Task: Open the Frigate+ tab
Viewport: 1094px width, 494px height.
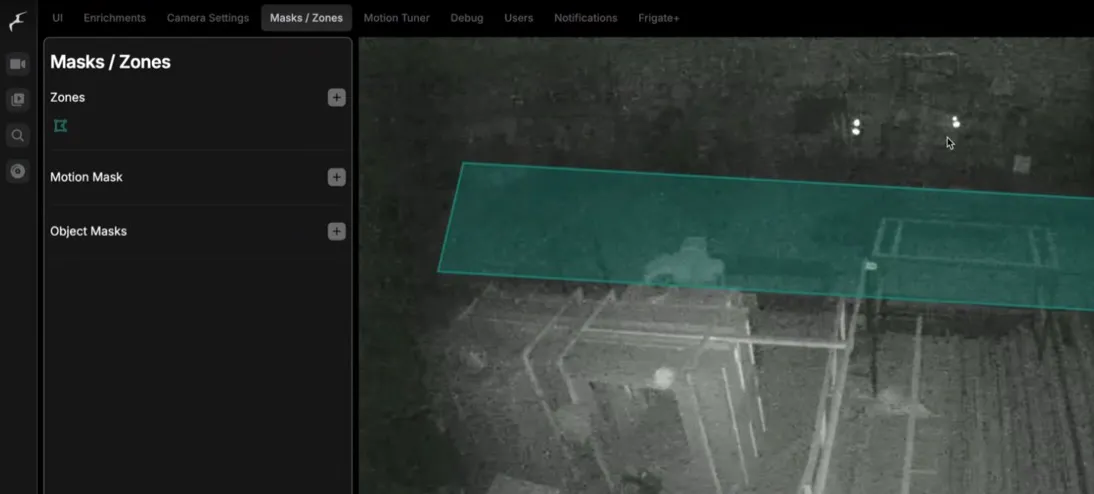Action: (659, 18)
